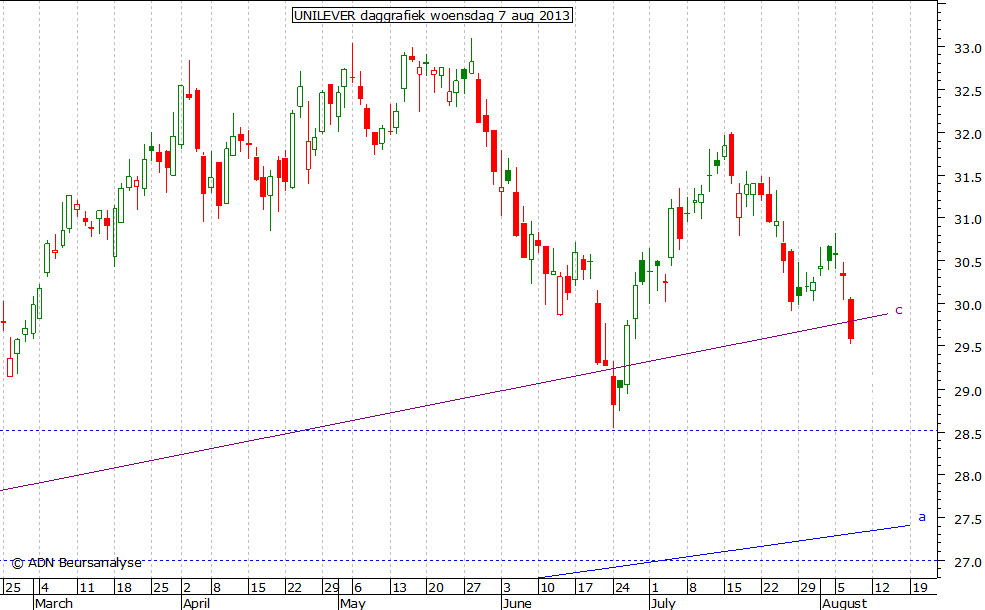This screenshot has height=610, width=985.
Task: Choose the 'June' month label
Action: [517, 603]
